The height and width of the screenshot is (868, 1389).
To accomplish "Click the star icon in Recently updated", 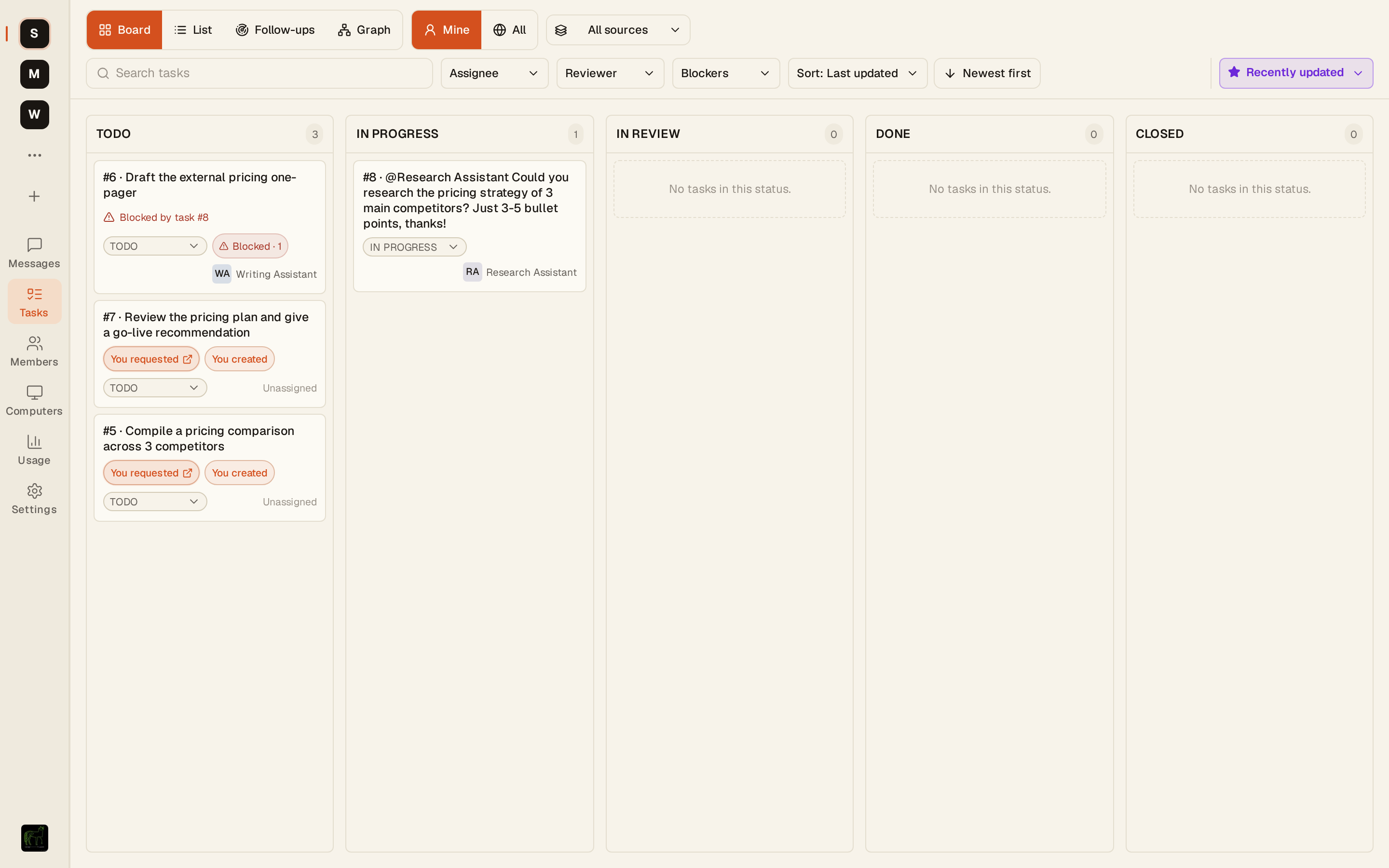I will pyautogui.click(x=1234, y=72).
